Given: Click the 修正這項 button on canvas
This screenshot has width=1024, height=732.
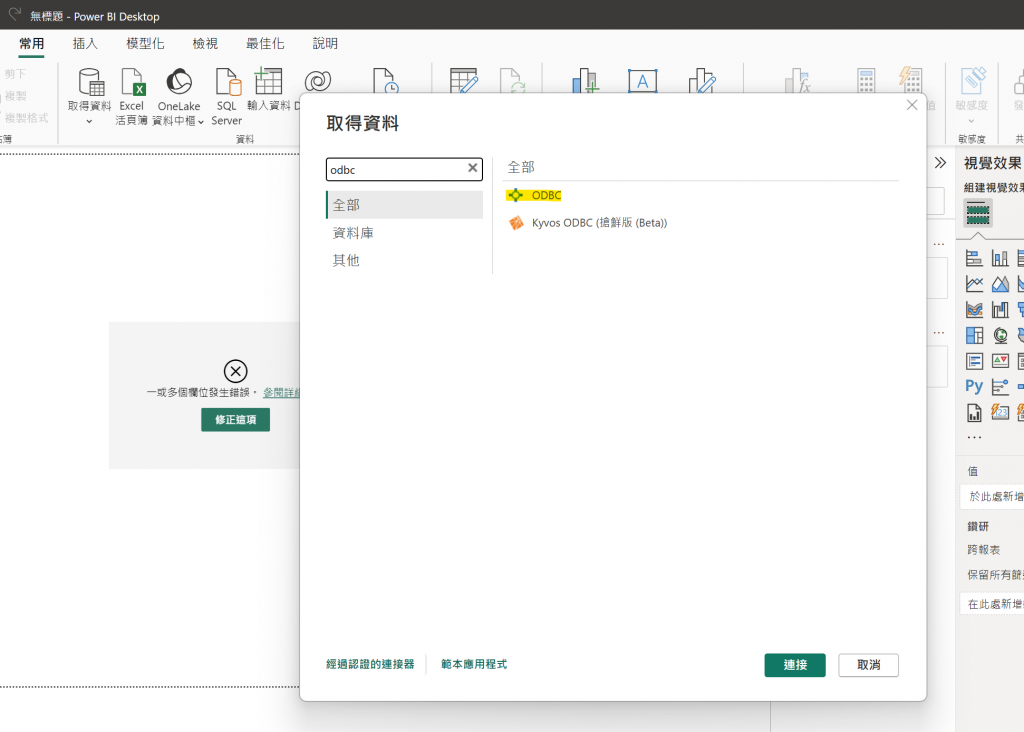Looking at the screenshot, I should [x=235, y=420].
